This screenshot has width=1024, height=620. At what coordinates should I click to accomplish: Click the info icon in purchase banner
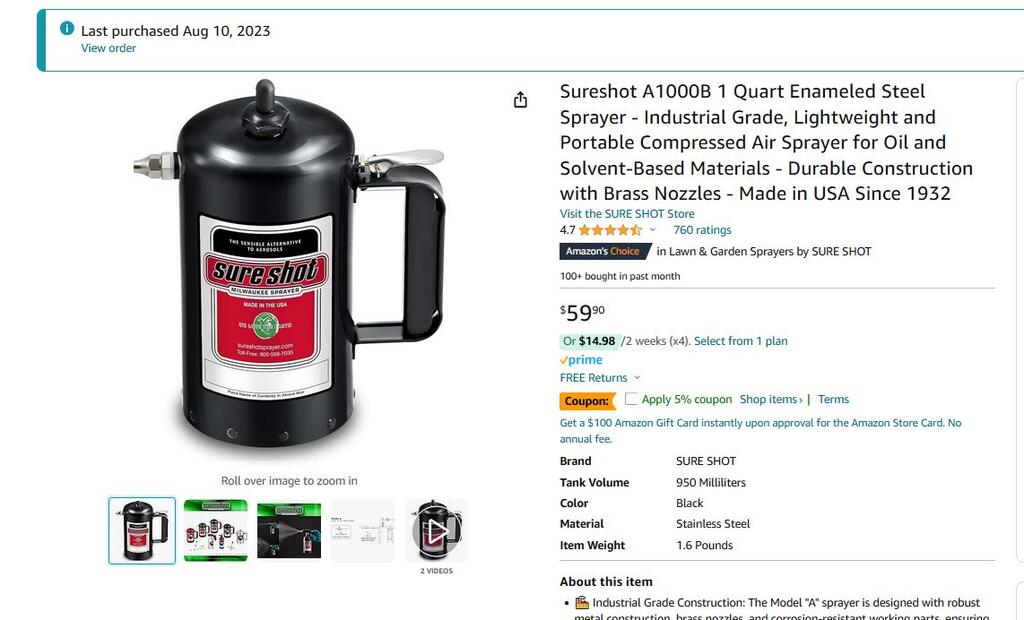pyautogui.click(x=67, y=28)
